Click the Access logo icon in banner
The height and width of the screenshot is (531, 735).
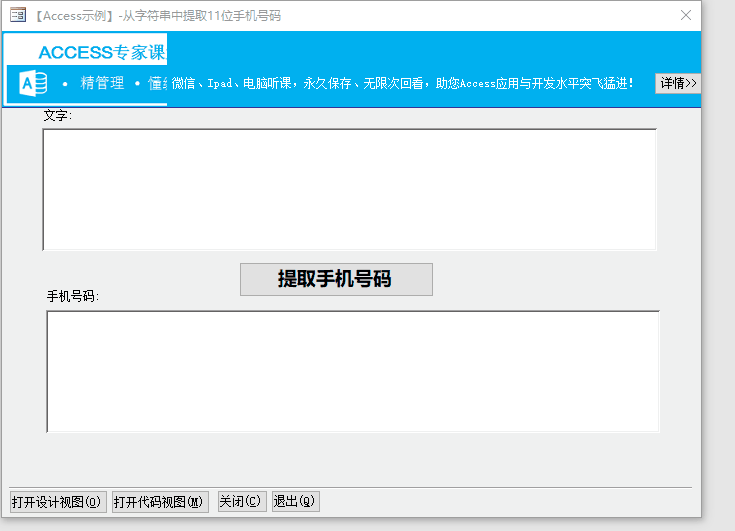coord(33,83)
